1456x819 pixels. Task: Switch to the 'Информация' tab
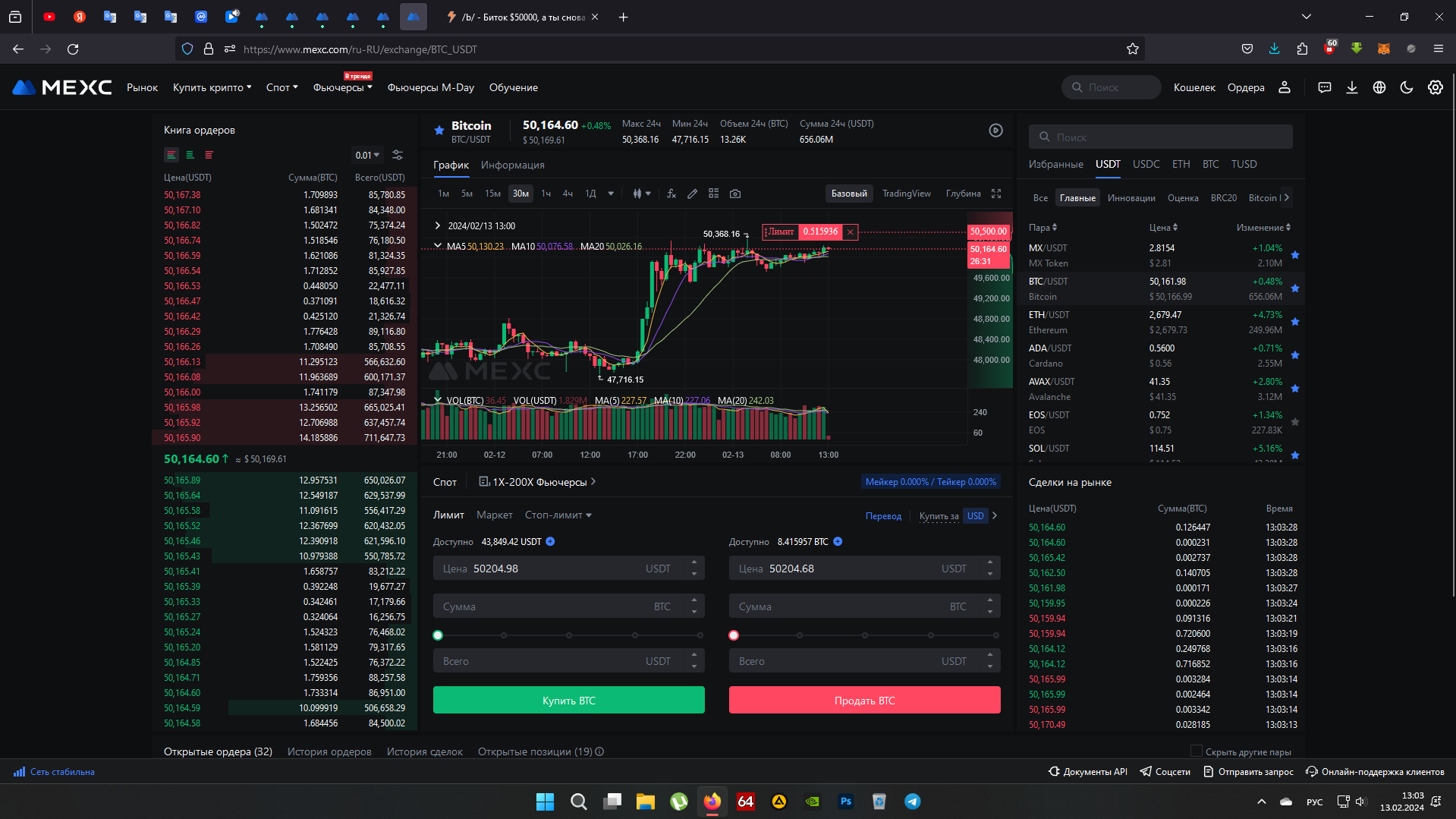(513, 165)
